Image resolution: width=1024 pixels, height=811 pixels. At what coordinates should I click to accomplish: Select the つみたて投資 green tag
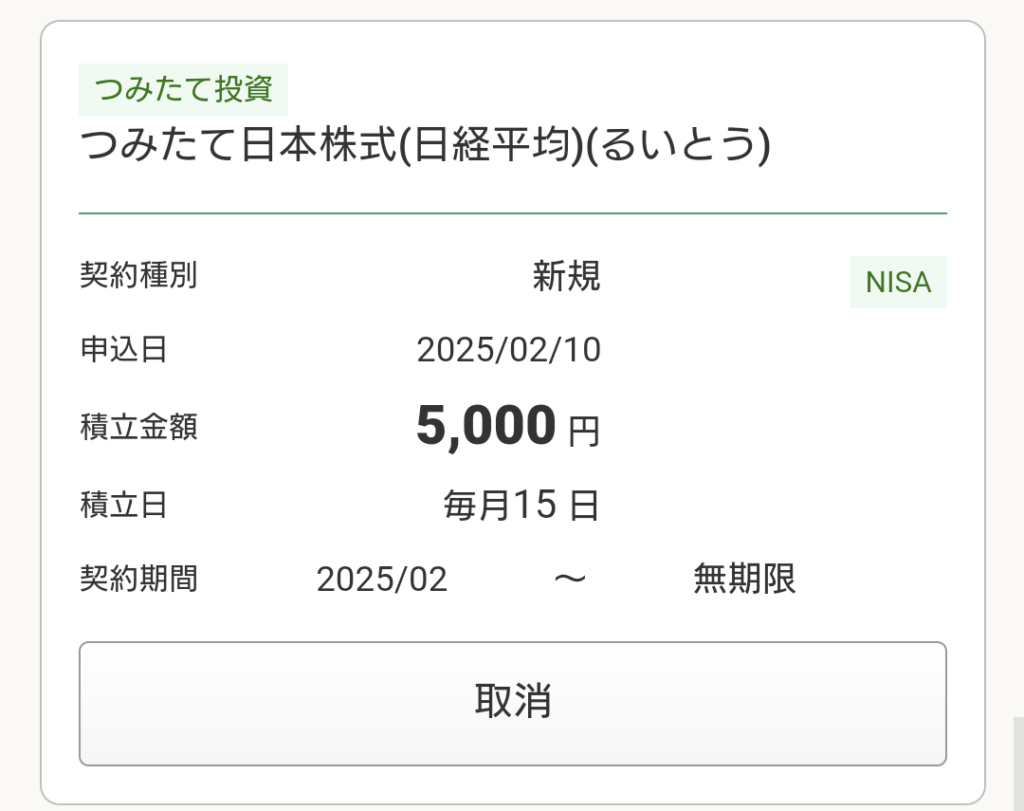183,89
